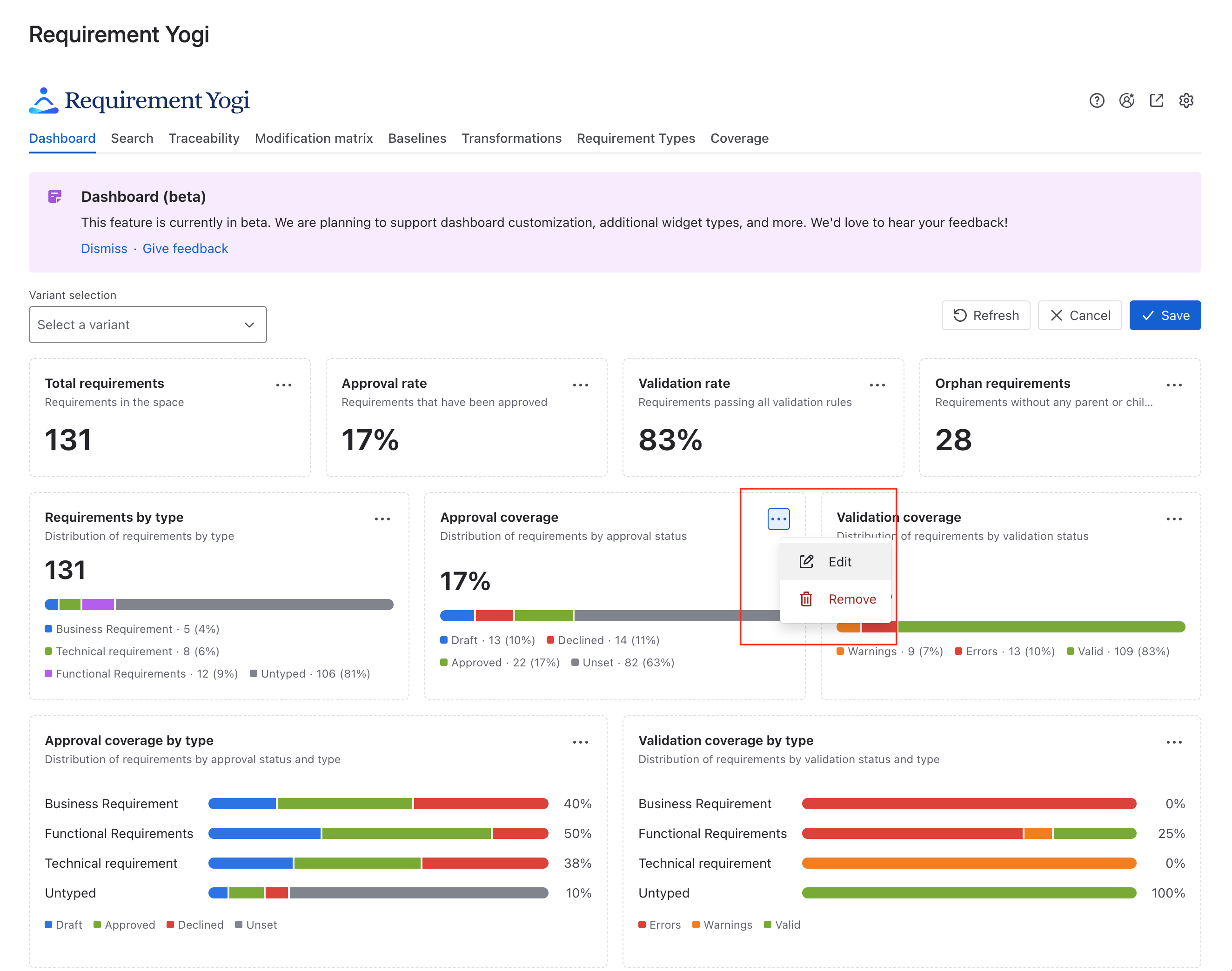Click the 'Technical requirement · 8 (6%)' legend entry
Image resolution: width=1232 pixels, height=971 pixels.
[x=132, y=652]
